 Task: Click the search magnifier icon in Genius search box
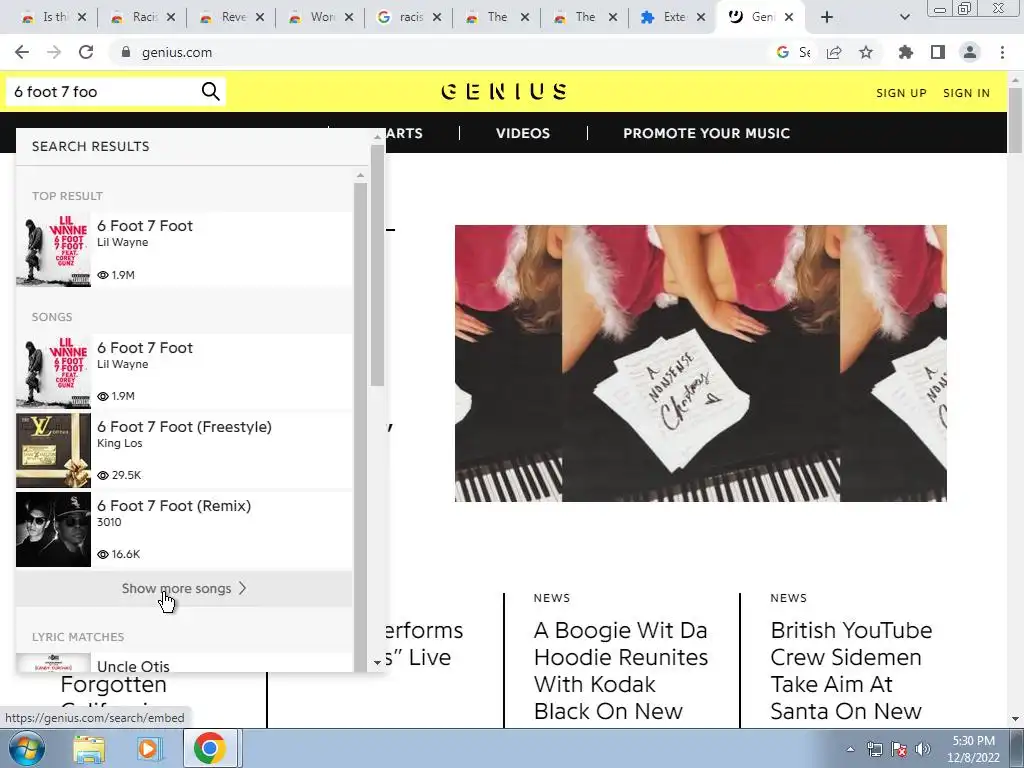[x=210, y=91]
